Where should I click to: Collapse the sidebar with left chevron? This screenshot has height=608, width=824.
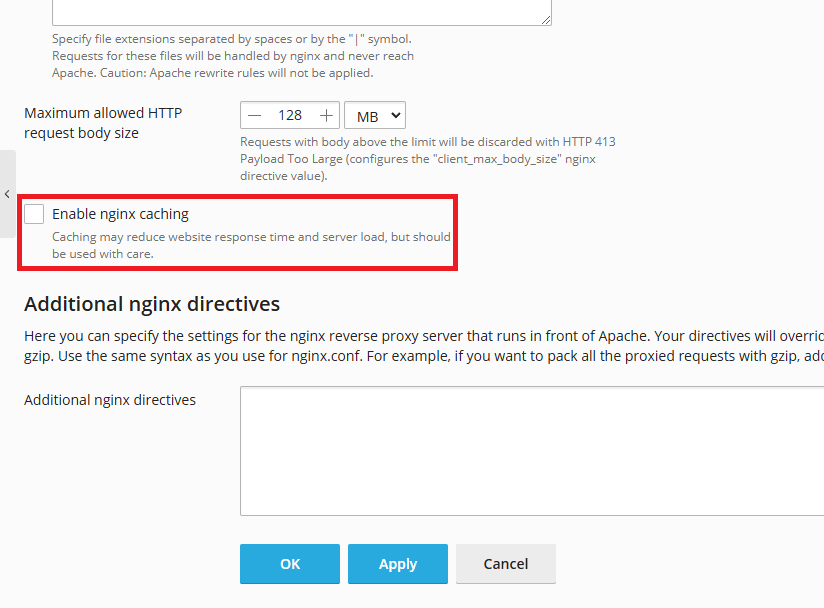coord(7,194)
